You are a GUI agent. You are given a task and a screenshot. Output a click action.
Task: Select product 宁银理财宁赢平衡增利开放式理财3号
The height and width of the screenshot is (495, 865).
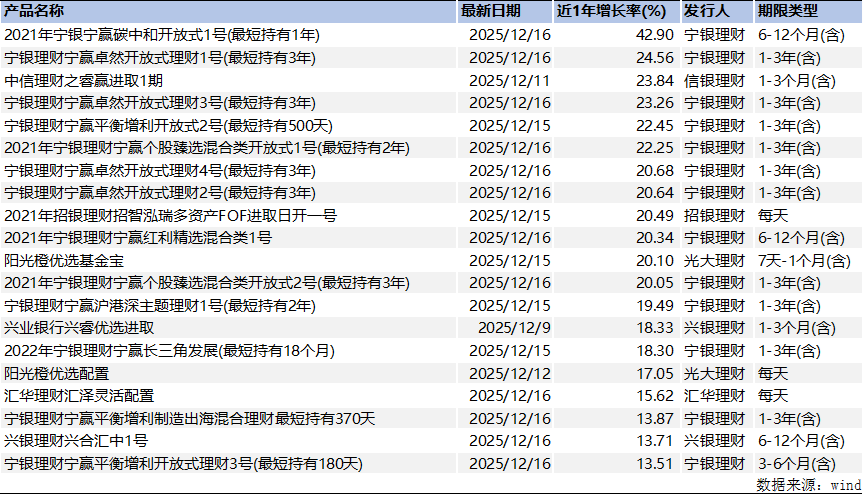pos(183,464)
